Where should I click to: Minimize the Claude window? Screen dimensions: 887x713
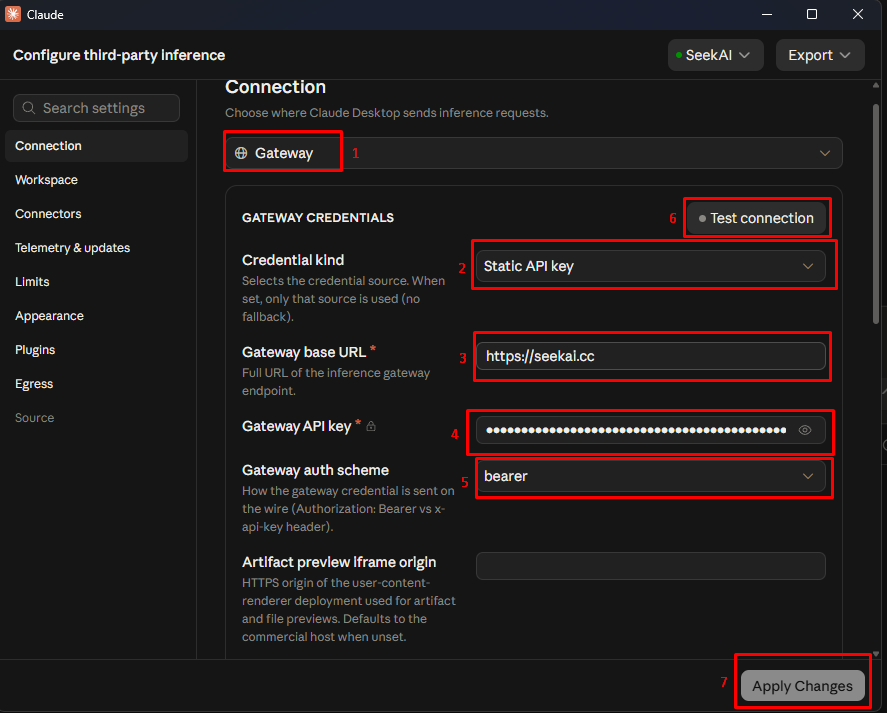point(767,14)
